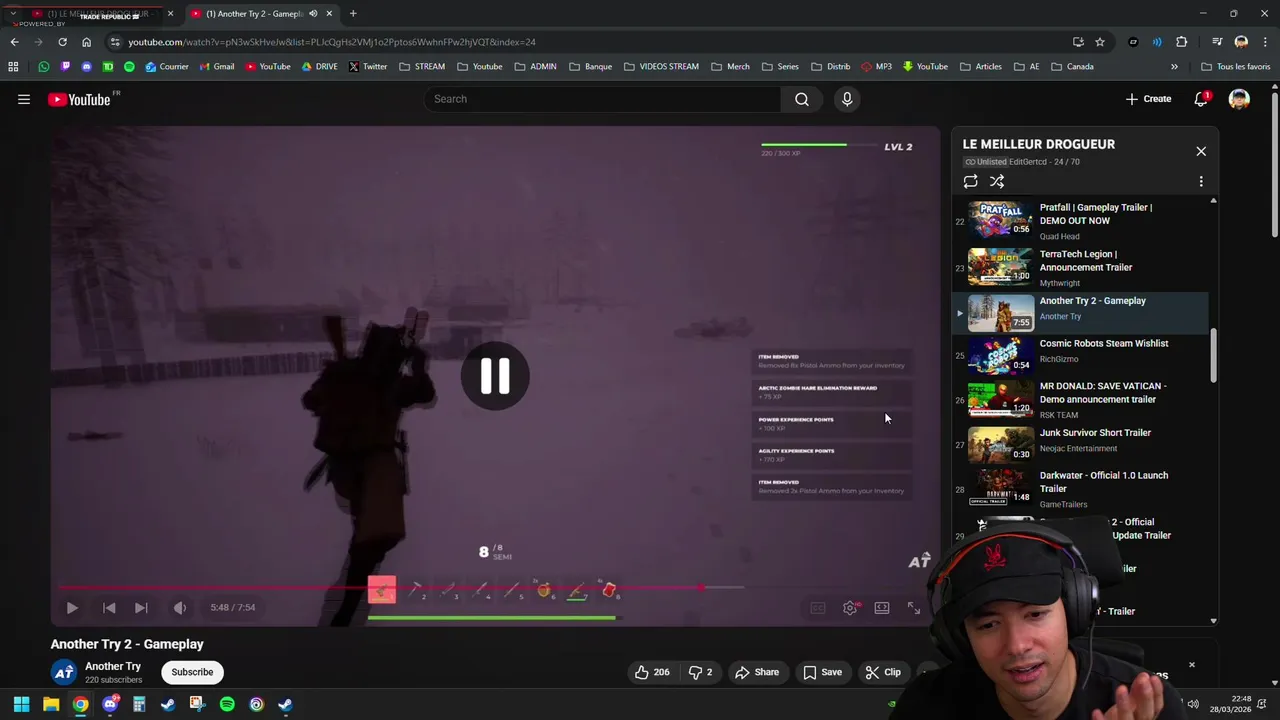The width and height of the screenshot is (1280, 720).
Task: Go to the YouTube home logo
Action: click(x=80, y=99)
